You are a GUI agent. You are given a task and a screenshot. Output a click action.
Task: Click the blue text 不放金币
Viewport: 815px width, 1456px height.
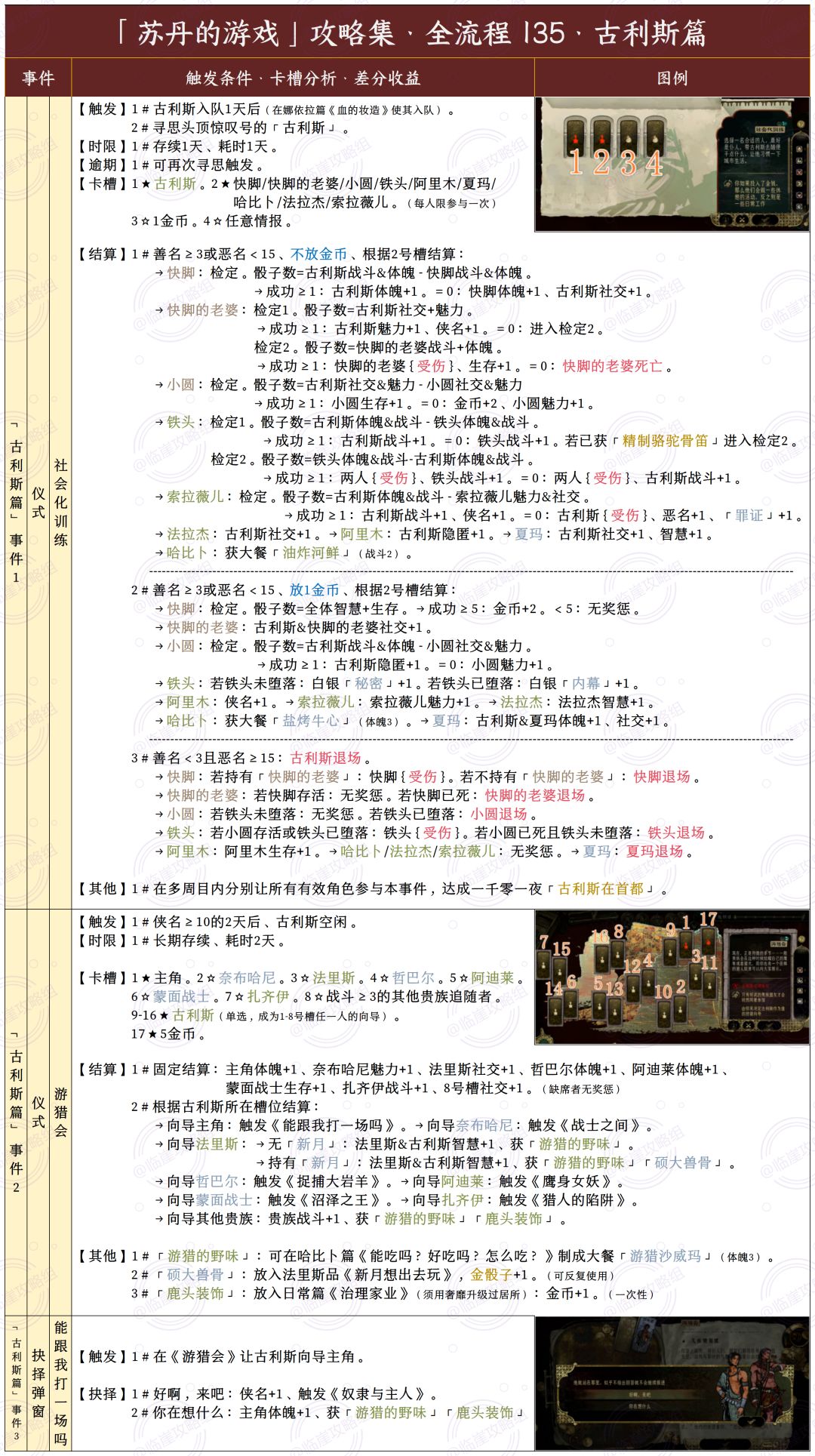[318, 254]
